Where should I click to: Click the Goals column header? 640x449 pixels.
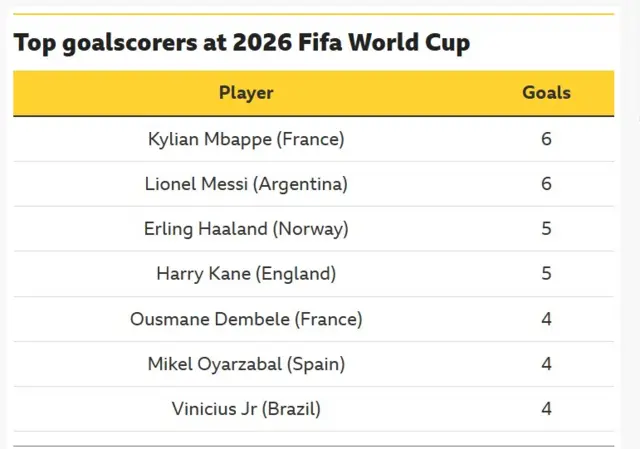click(547, 93)
